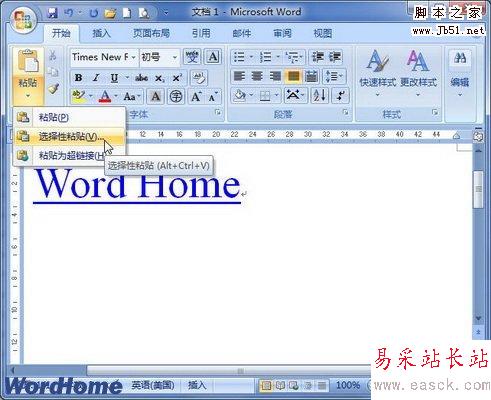Open text highlight color dropdown arrow
Viewport: 491px width, 400px height.
point(91,97)
